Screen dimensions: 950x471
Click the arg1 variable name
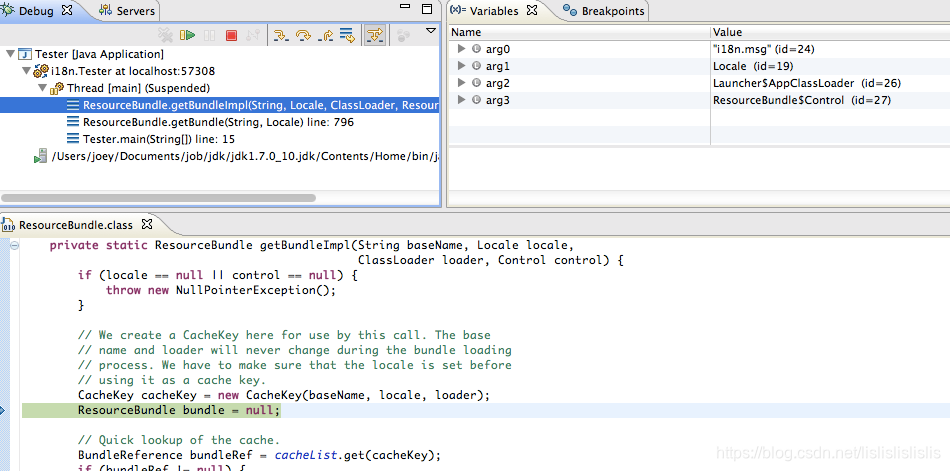(x=497, y=65)
